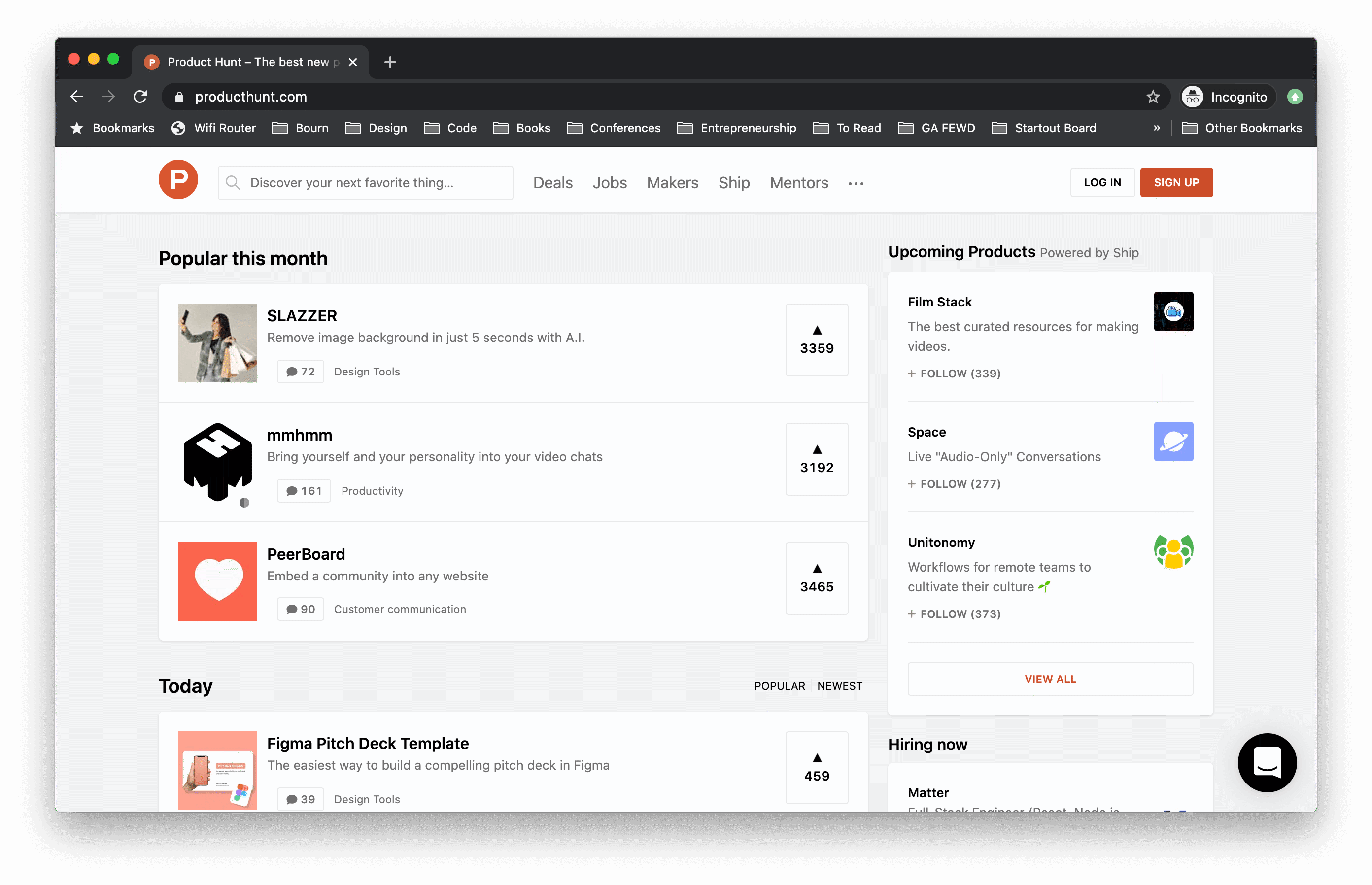Screen dimensions: 1372x885
Task: Click the SLAZZER photo thumbnail
Action: coord(217,342)
